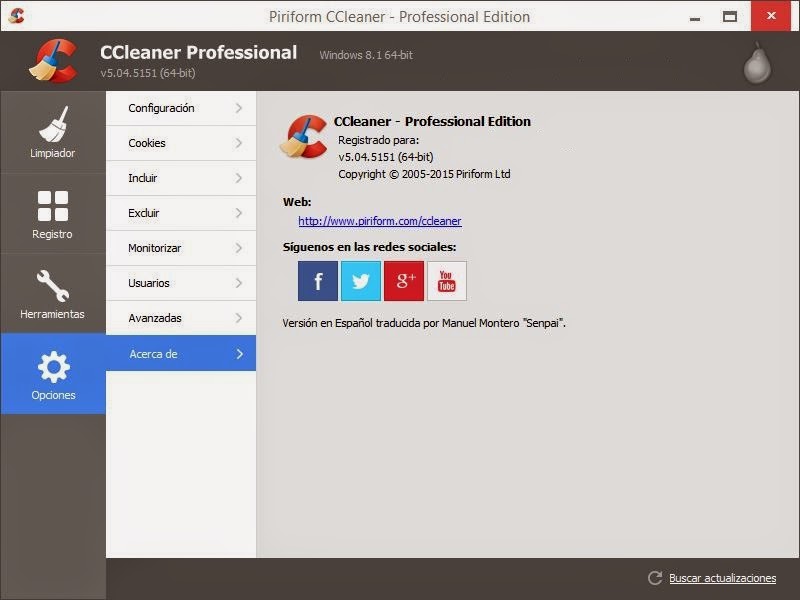Open the Avanzadas options page
The height and width of the screenshot is (600, 800).
(x=181, y=318)
